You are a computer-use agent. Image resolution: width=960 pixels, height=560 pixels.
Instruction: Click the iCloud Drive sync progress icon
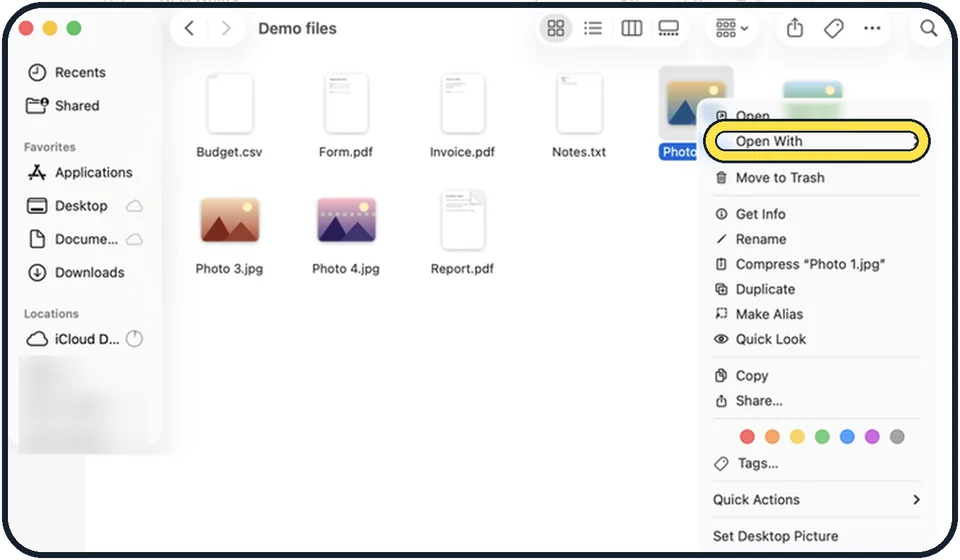point(134,338)
